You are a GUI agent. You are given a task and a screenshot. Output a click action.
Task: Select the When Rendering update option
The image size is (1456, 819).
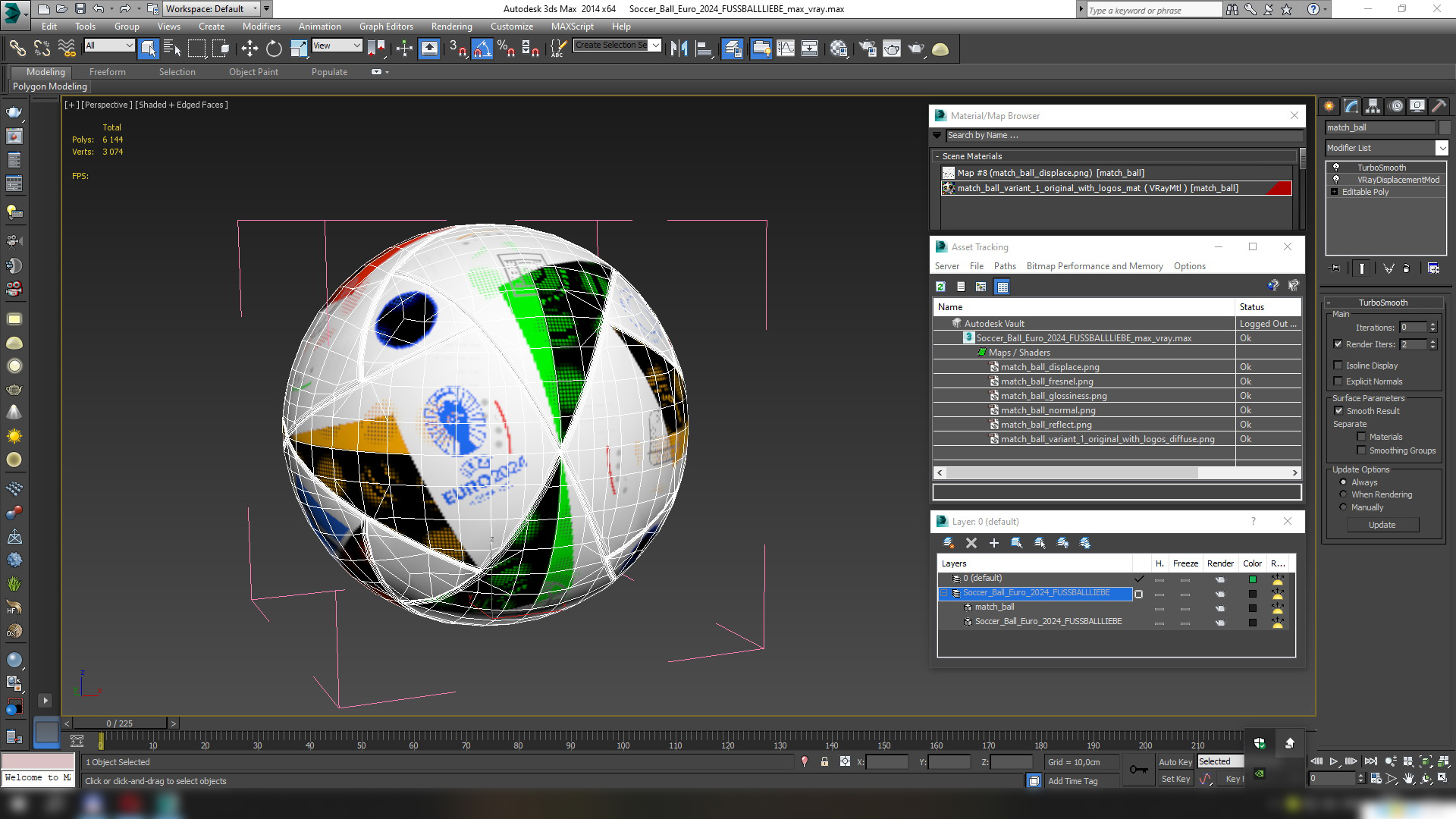[x=1344, y=494]
